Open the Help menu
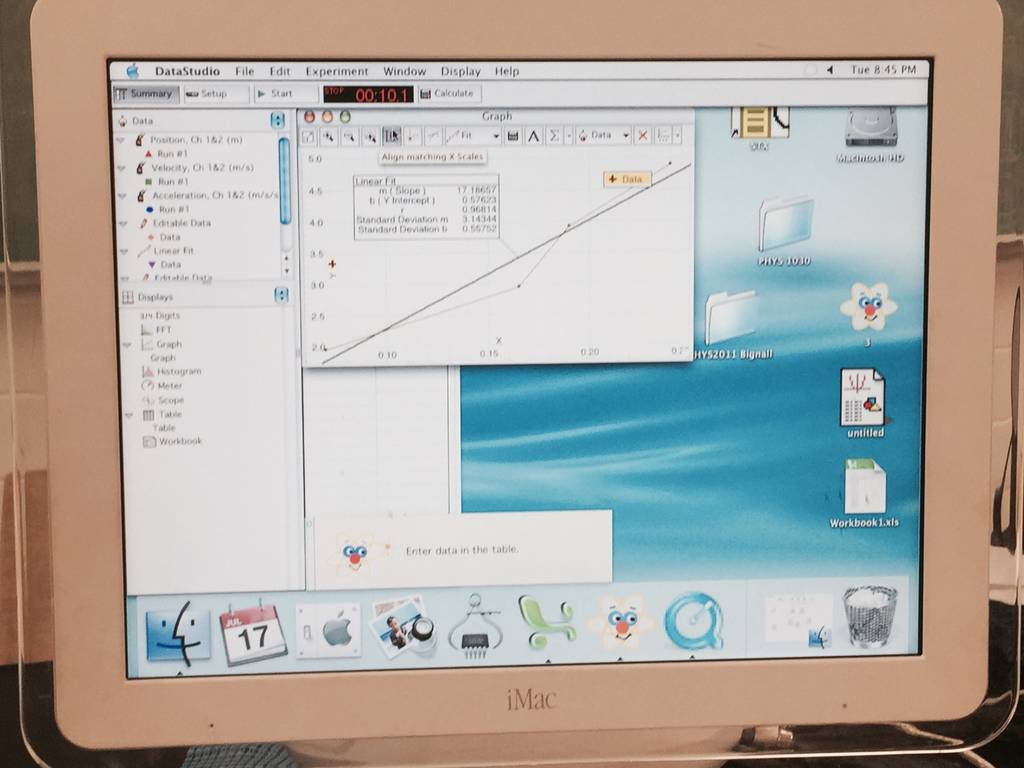 coord(506,71)
